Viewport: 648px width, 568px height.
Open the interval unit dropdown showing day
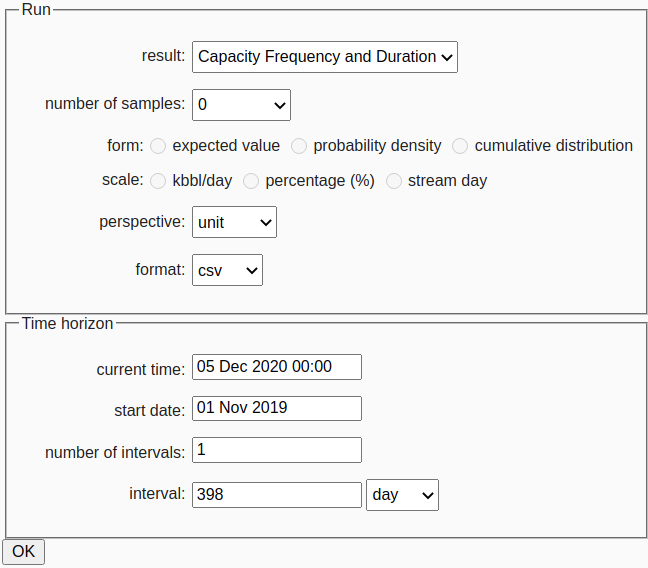coord(402,495)
